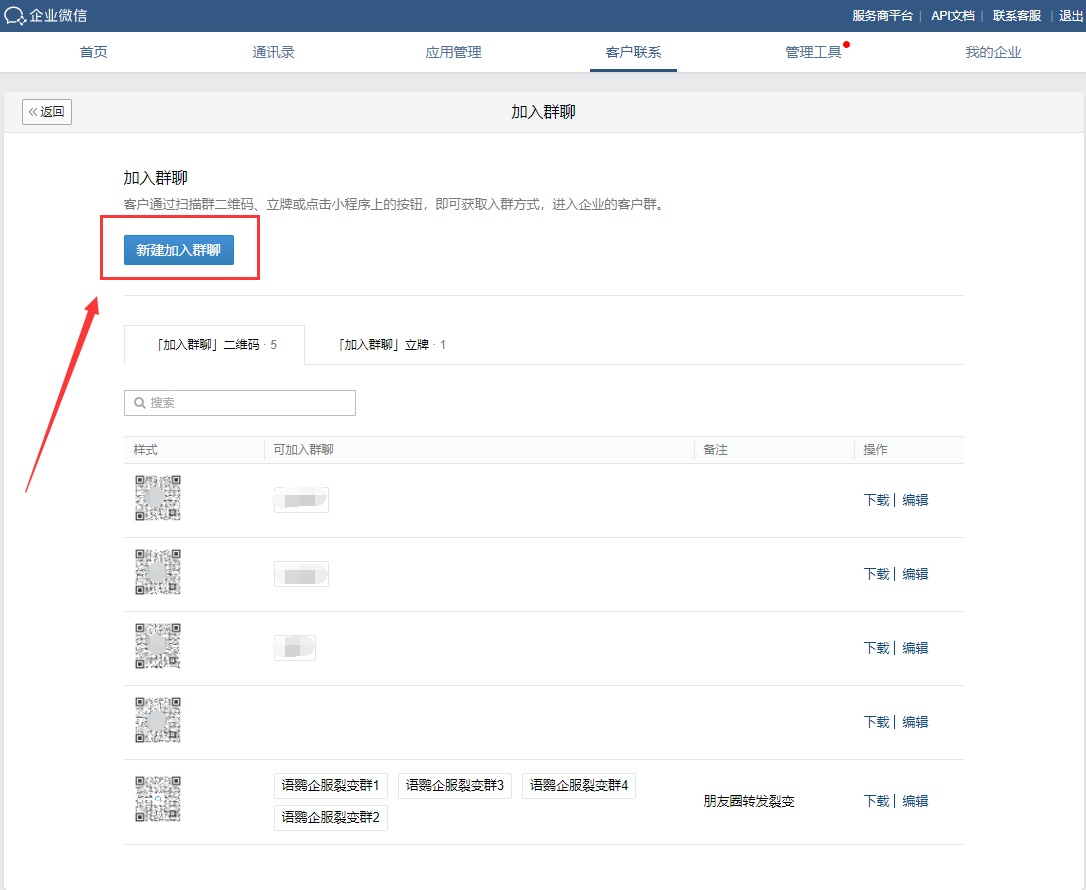Go to the 通讯录 navigation menu
Viewport: 1086px width, 890px height.
273,52
